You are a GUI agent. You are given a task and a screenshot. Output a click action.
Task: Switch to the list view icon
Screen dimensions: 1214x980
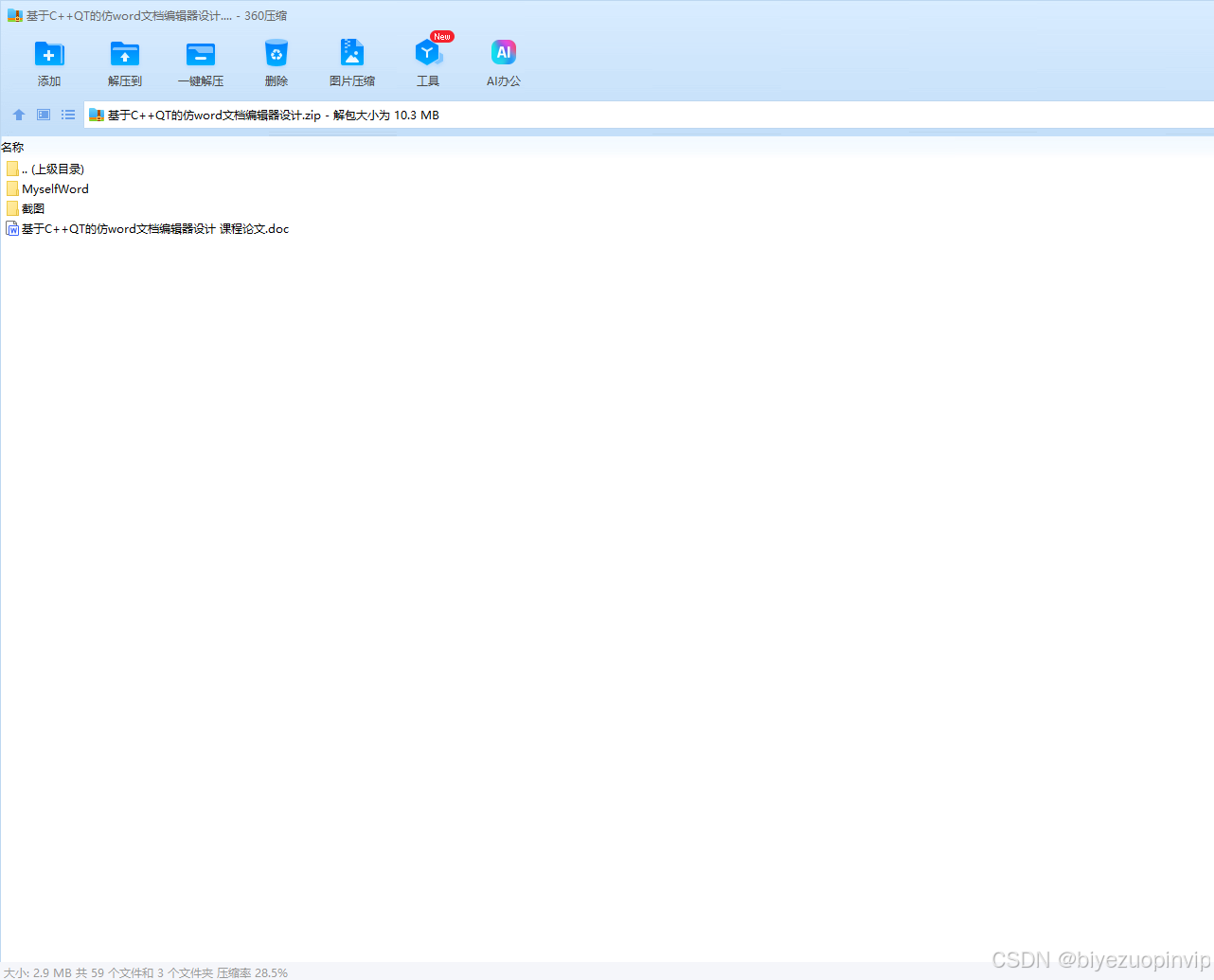point(68,115)
